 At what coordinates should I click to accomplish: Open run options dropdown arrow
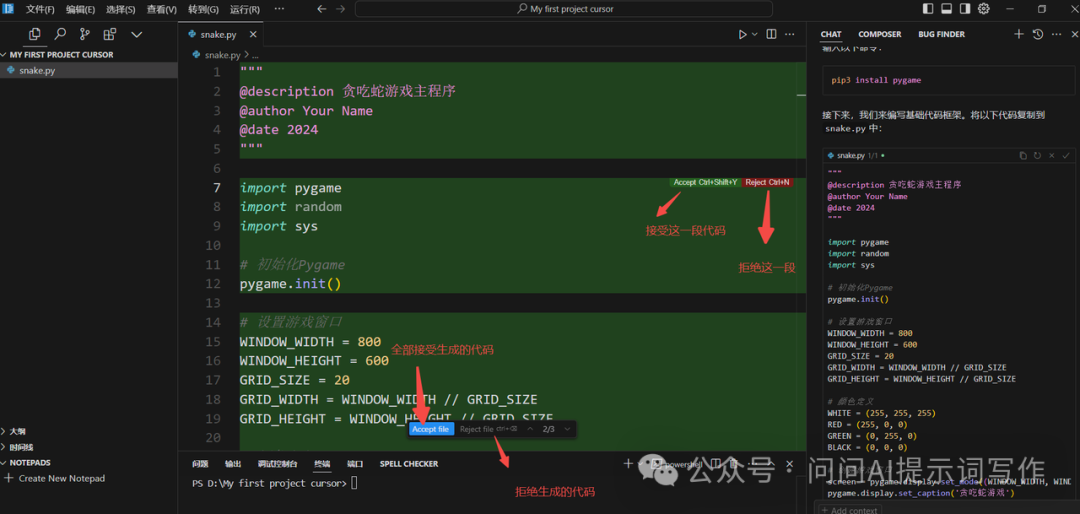click(x=755, y=34)
